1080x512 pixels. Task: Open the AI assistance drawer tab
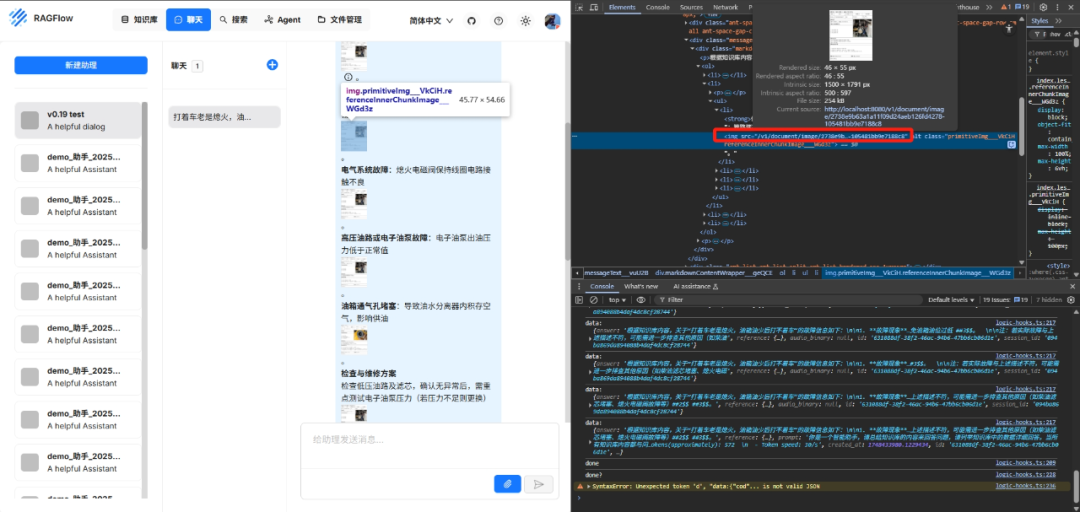point(696,286)
